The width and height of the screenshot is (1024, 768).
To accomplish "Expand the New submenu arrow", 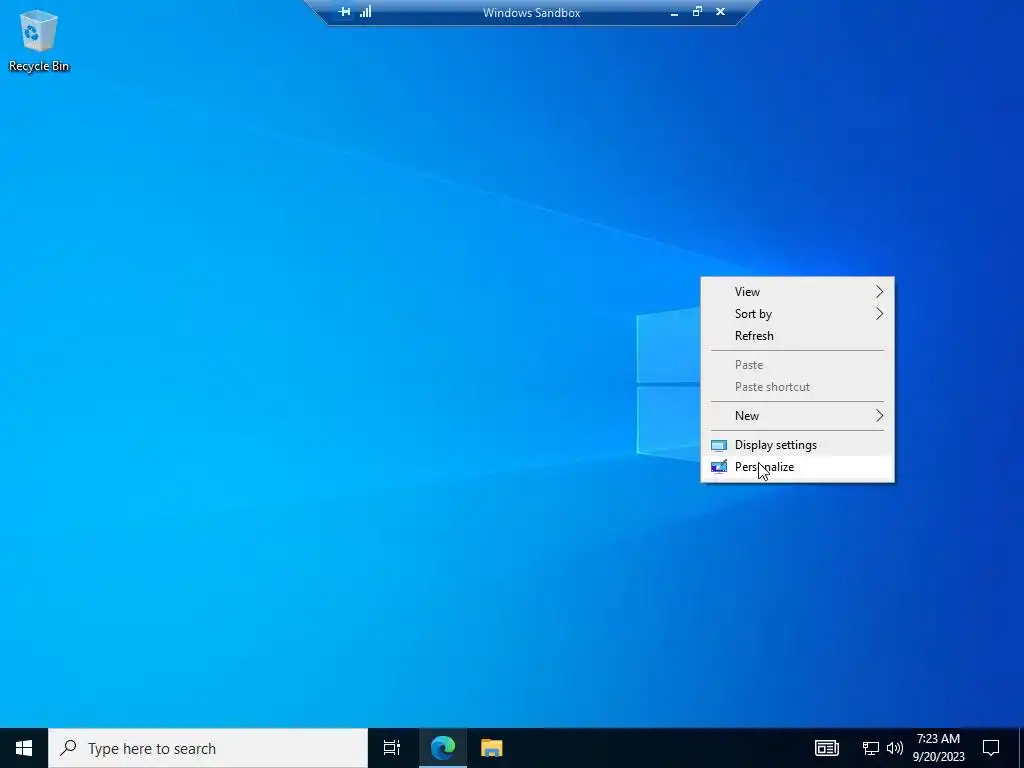I will pyautogui.click(x=879, y=416).
